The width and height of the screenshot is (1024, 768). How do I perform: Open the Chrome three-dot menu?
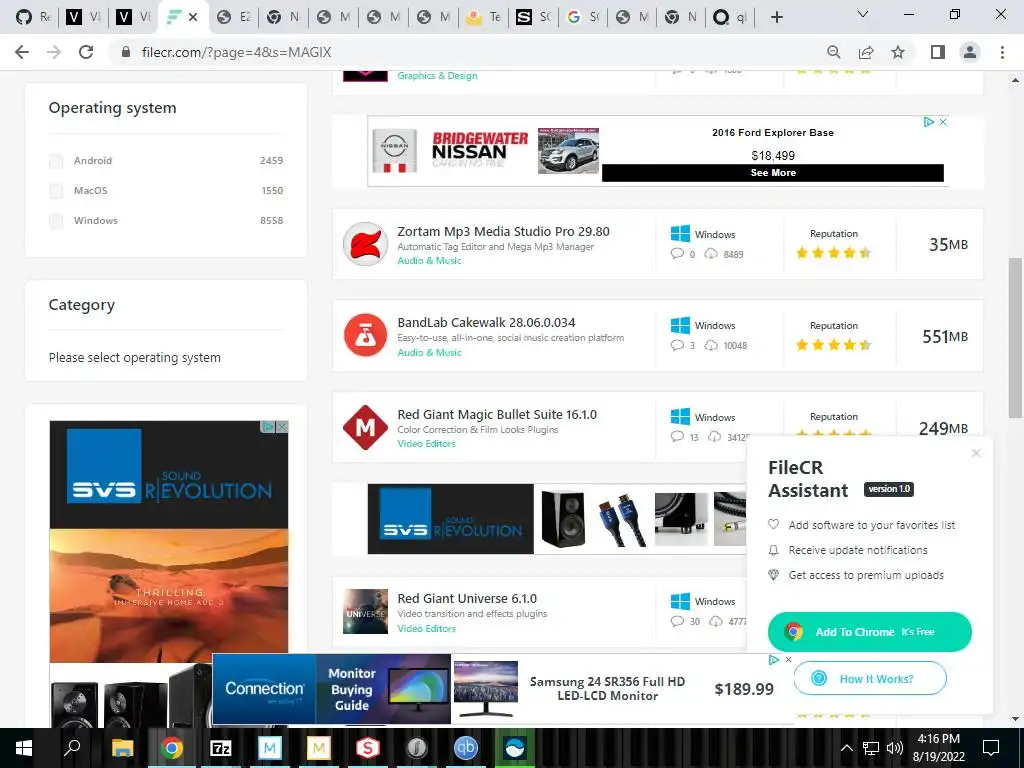[1002, 52]
